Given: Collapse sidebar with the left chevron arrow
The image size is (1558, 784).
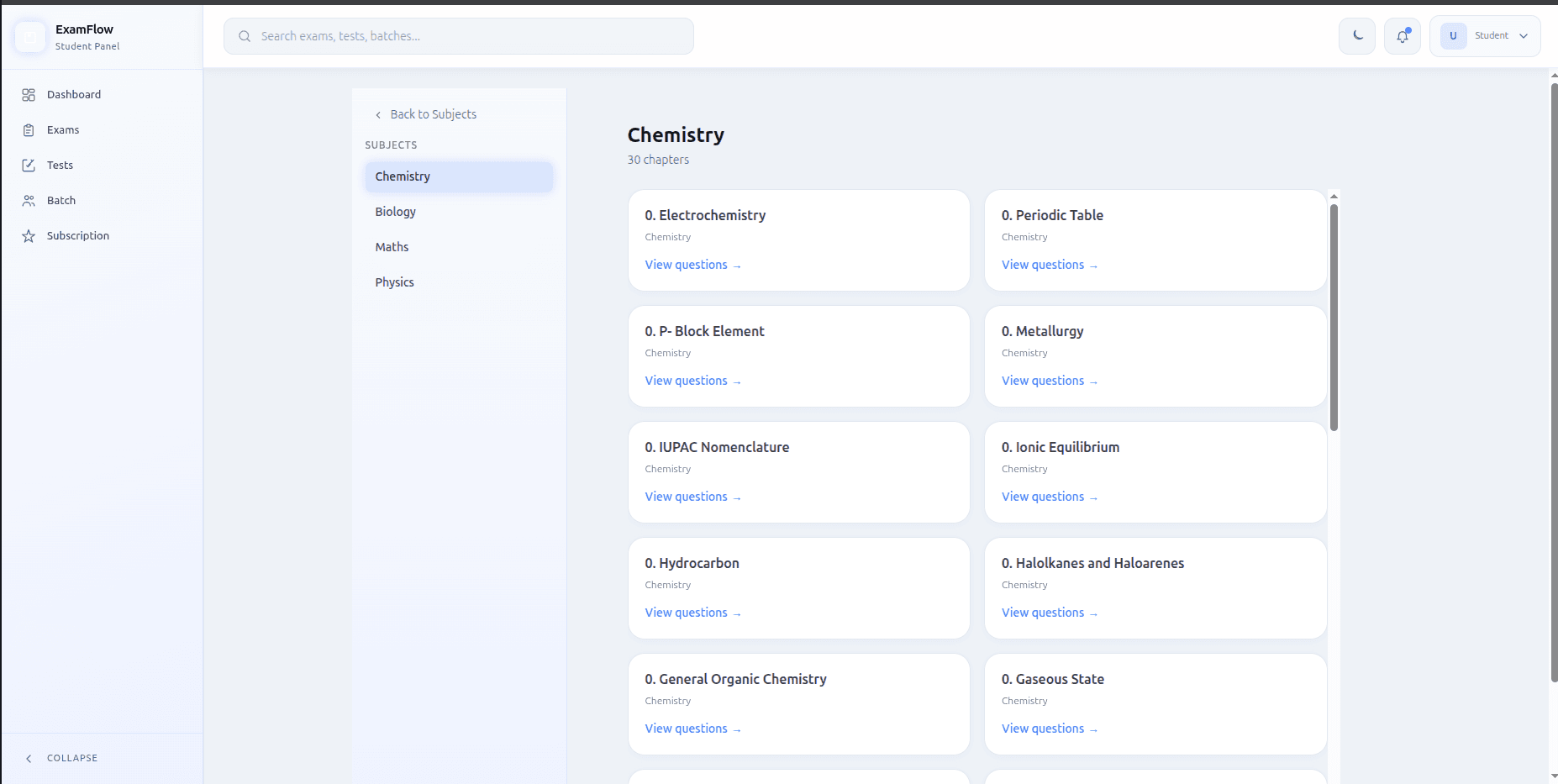Looking at the screenshot, I should (x=29, y=758).
